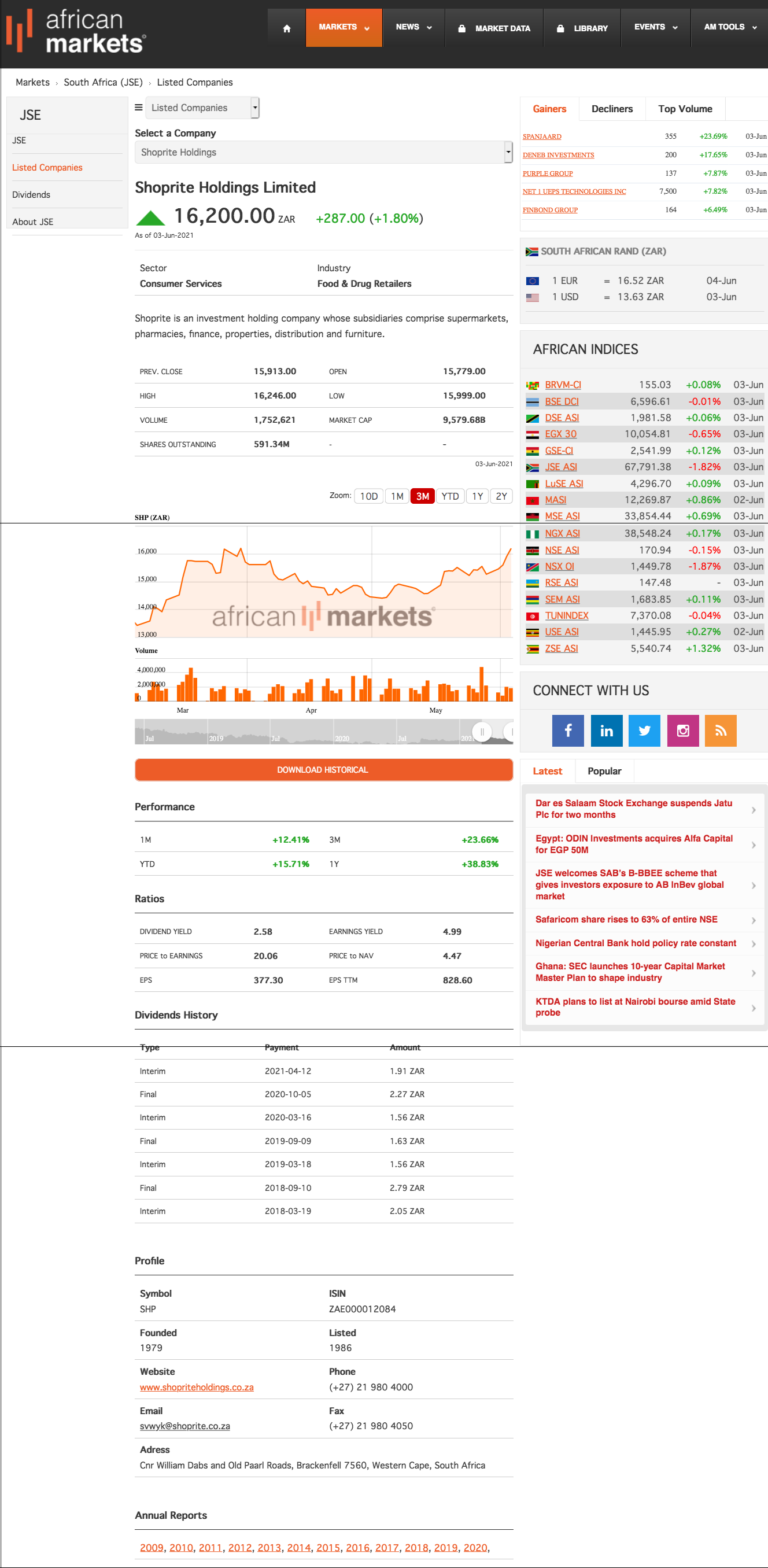Set chart zoom to 3M
The width and height of the screenshot is (768, 1568).
click(422, 496)
